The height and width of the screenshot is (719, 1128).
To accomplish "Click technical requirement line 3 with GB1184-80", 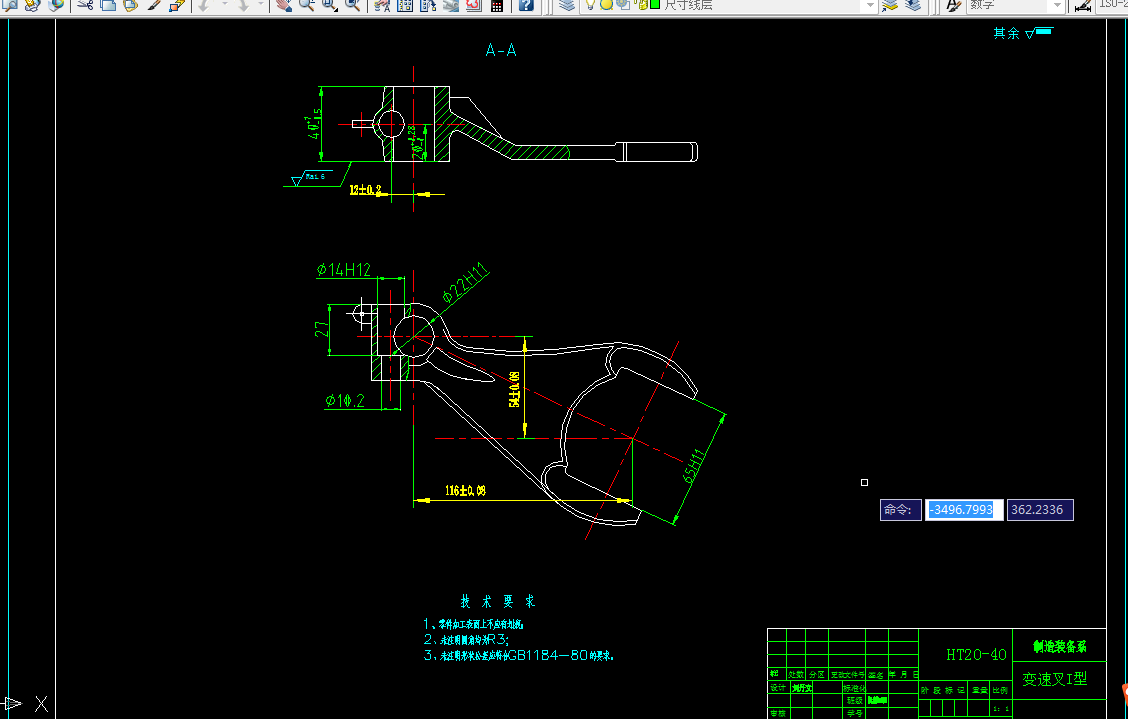I will click(x=518, y=655).
